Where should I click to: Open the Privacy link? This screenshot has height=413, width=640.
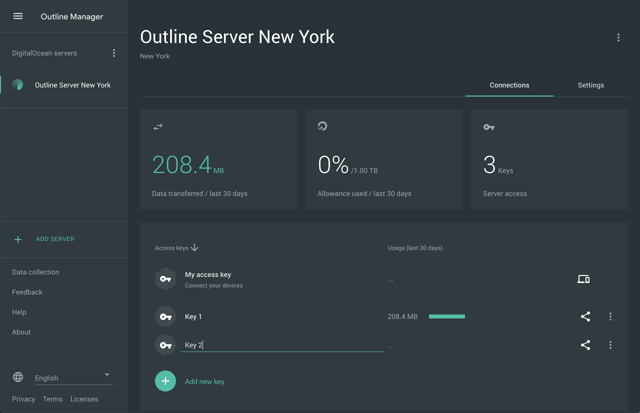click(x=23, y=399)
